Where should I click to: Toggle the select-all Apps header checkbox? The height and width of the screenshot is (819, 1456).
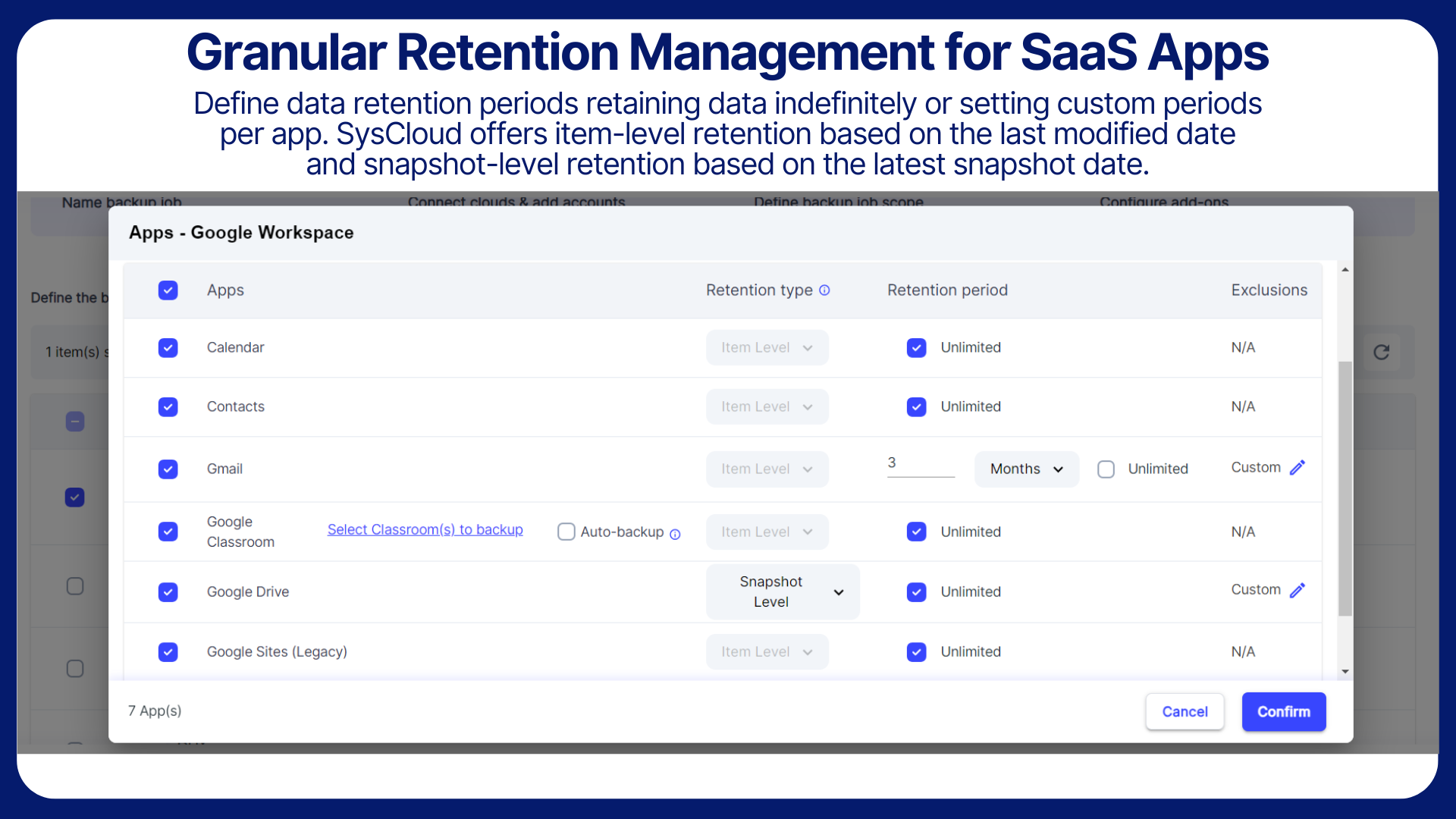coord(168,290)
